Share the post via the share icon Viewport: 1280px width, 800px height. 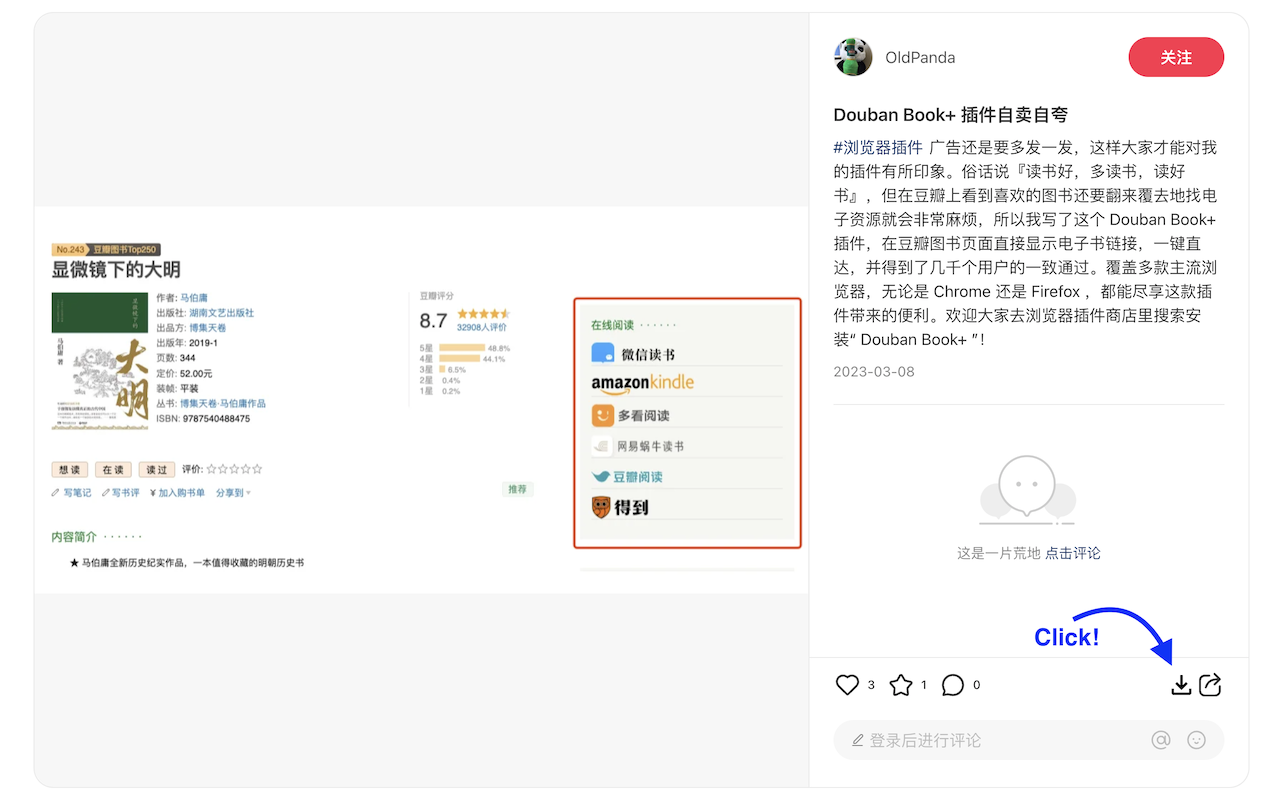pyautogui.click(x=1210, y=685)
